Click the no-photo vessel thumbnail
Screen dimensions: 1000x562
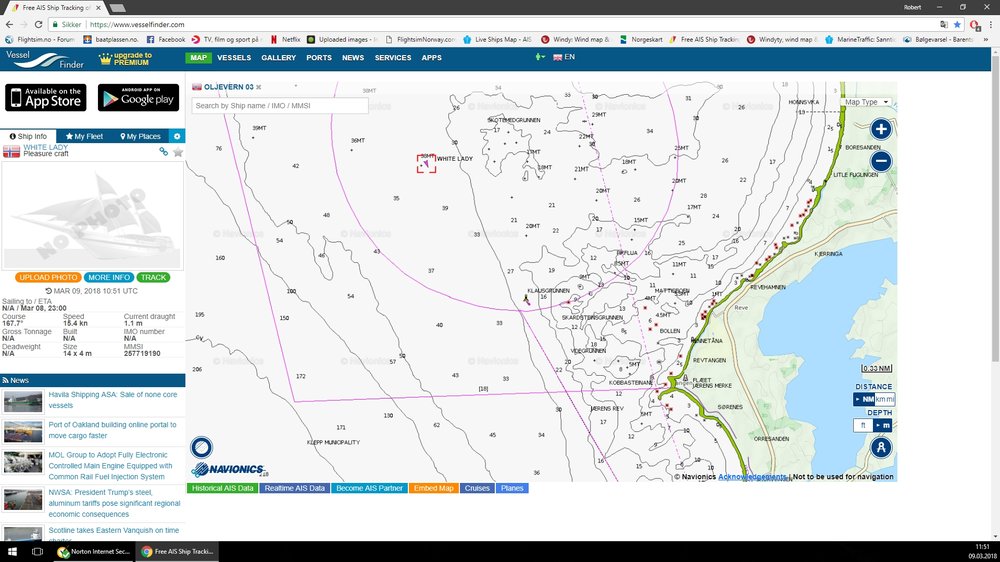pyautogui.click(x=92, y=216)
